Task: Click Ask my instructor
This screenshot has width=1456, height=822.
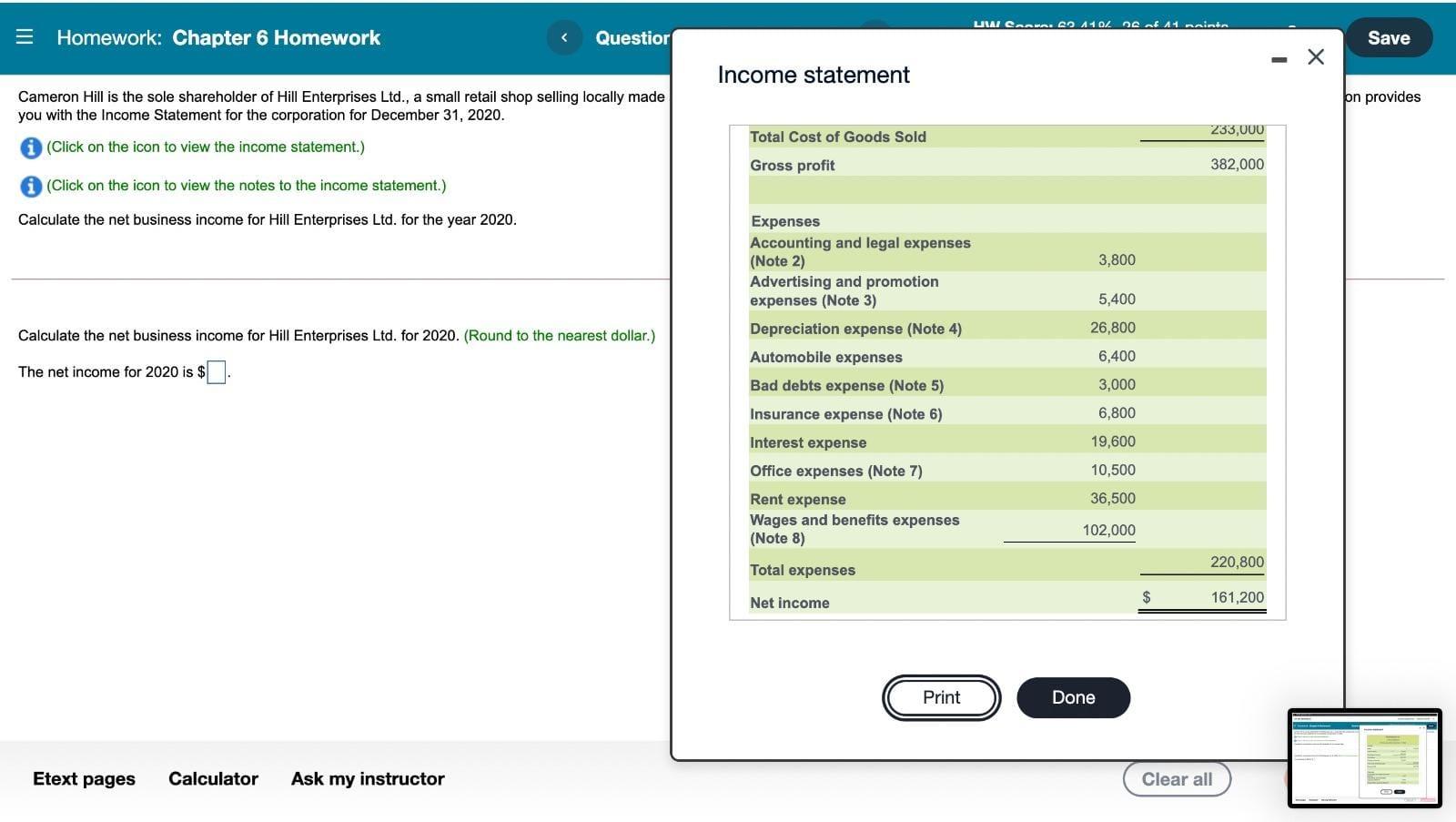Action: point(368,778)
